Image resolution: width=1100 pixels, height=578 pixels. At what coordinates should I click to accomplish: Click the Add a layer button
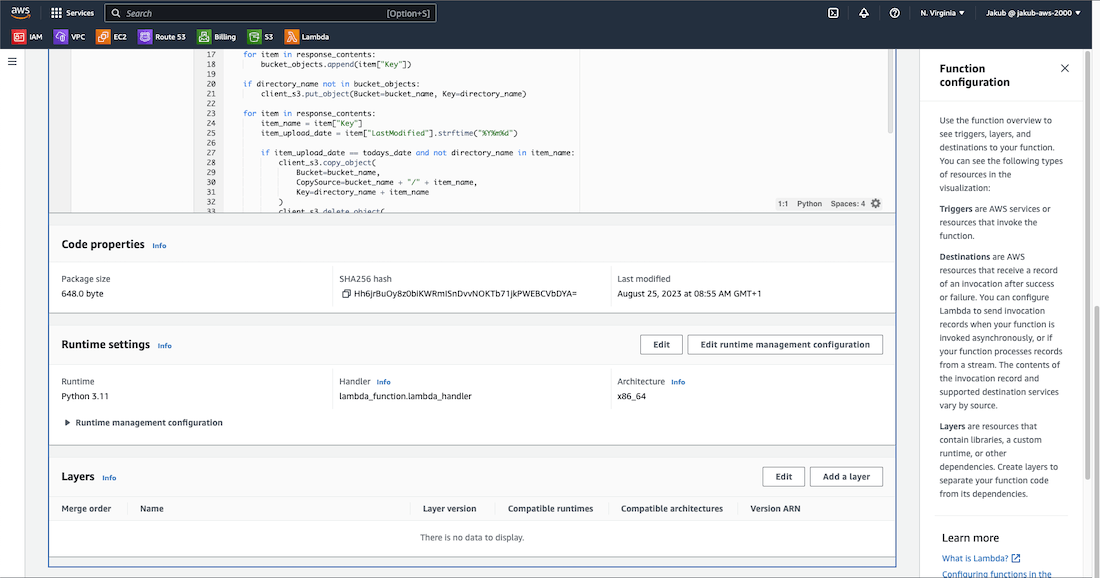coord(846,477)
